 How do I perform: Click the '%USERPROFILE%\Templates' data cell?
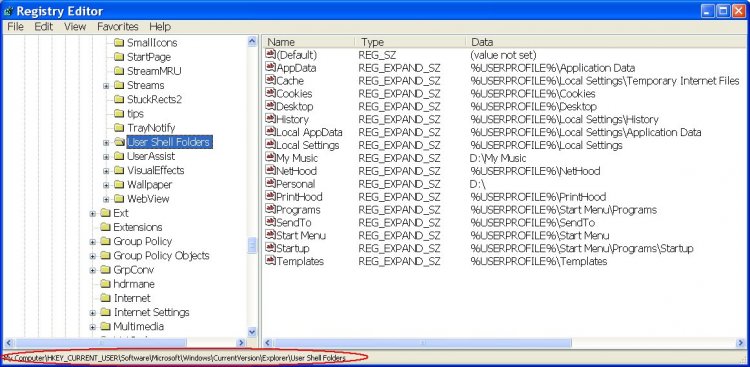click(539, 261)
